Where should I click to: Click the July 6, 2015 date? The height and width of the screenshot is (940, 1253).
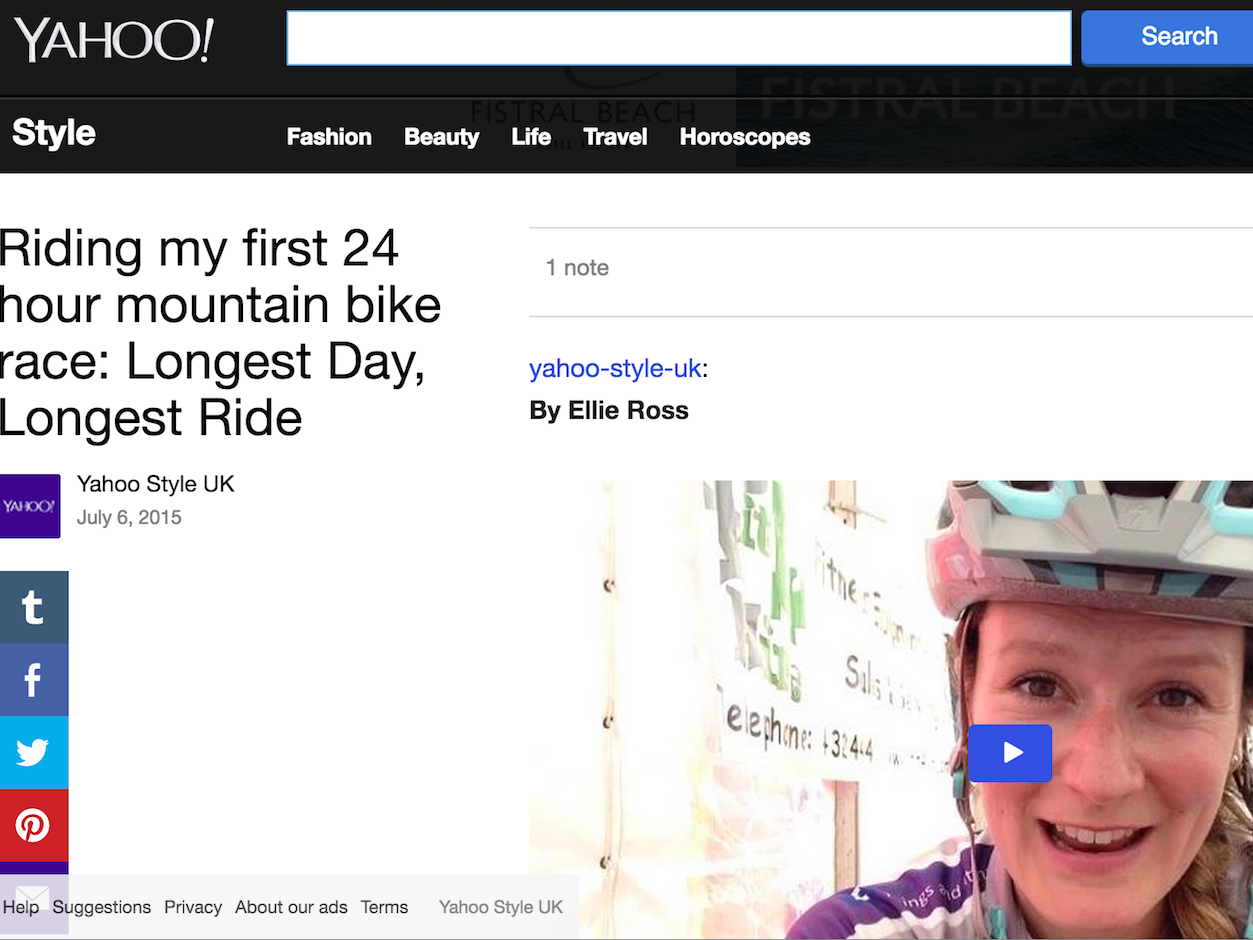129,518
